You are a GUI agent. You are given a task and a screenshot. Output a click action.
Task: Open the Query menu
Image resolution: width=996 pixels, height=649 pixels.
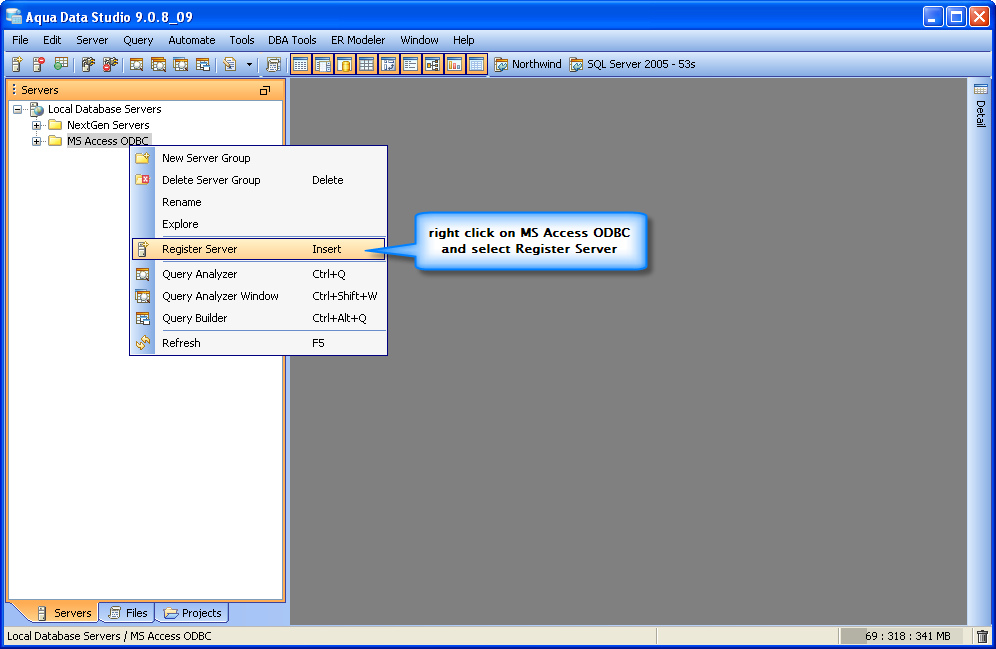click(x=138, y=40)
